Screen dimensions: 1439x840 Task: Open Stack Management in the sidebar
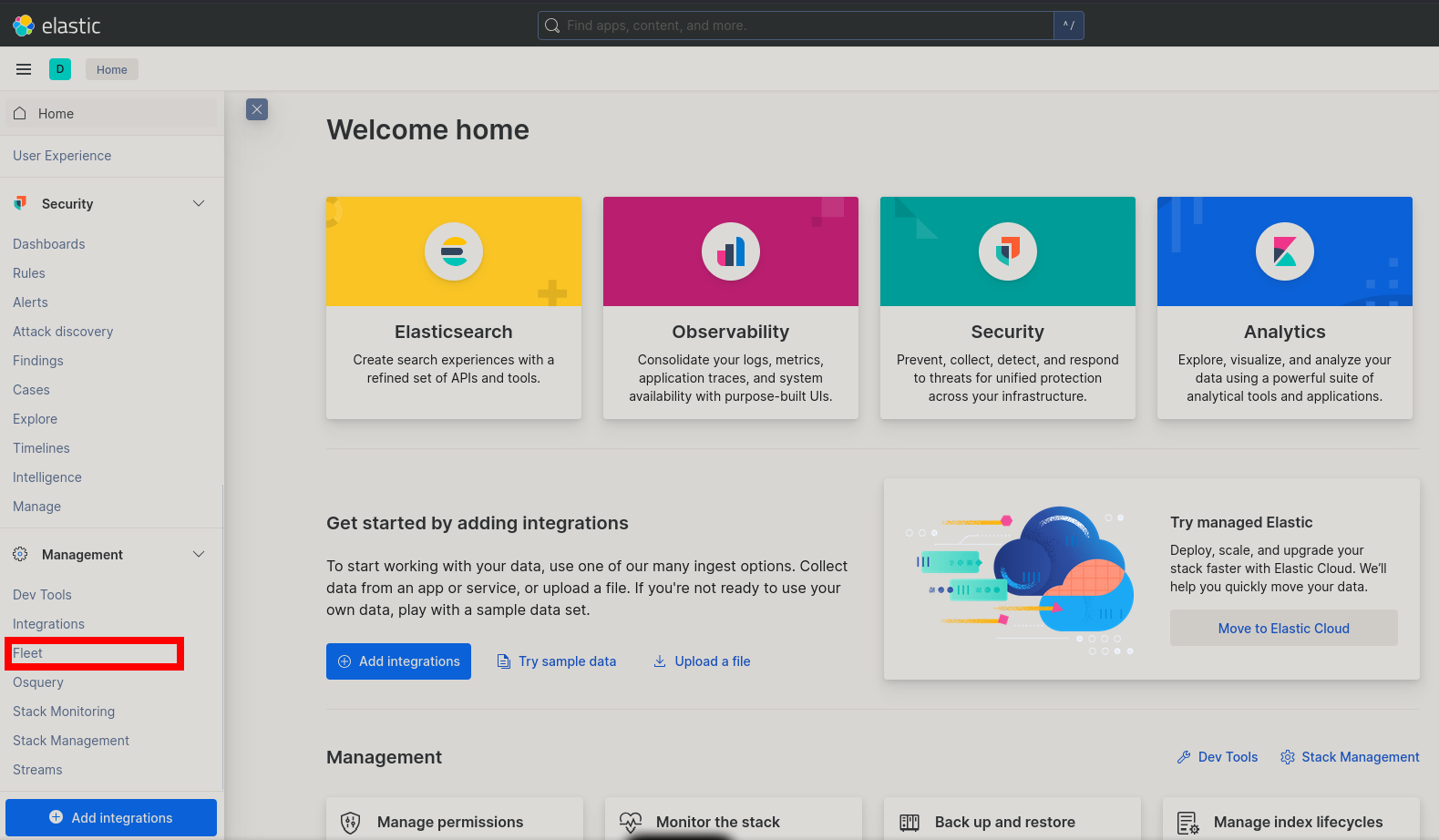71,741
